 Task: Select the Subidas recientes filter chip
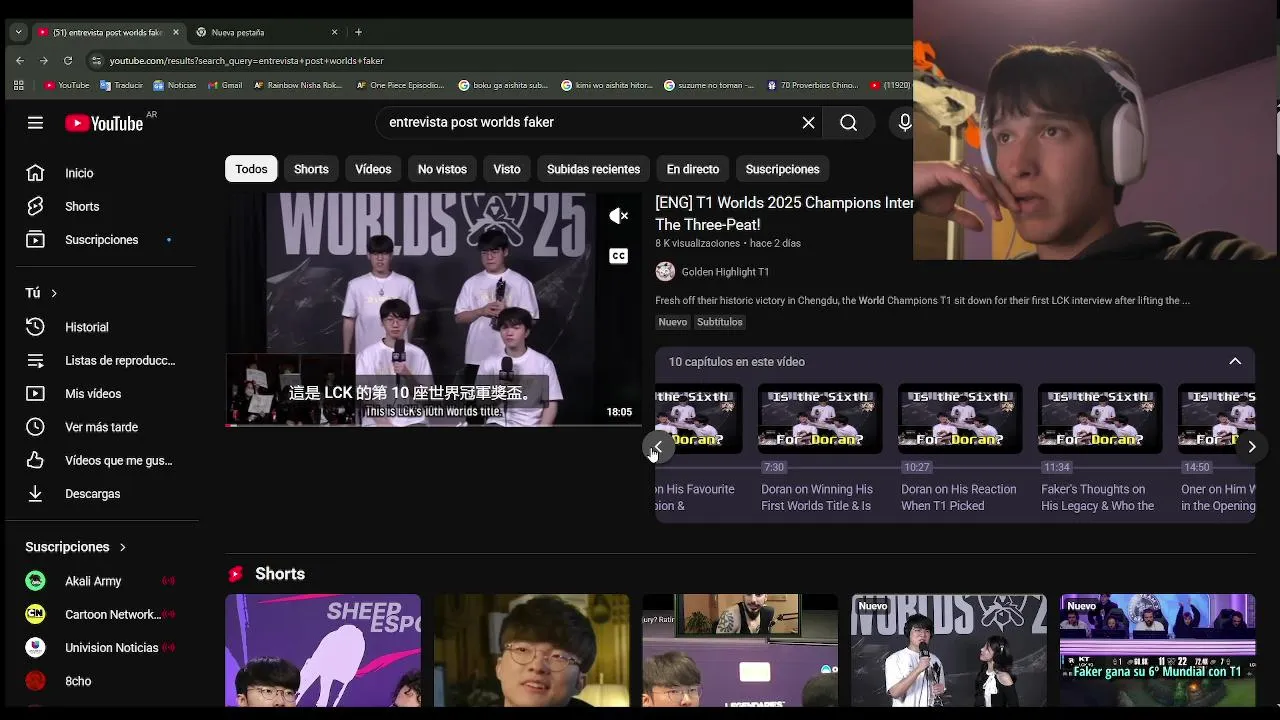593,169
